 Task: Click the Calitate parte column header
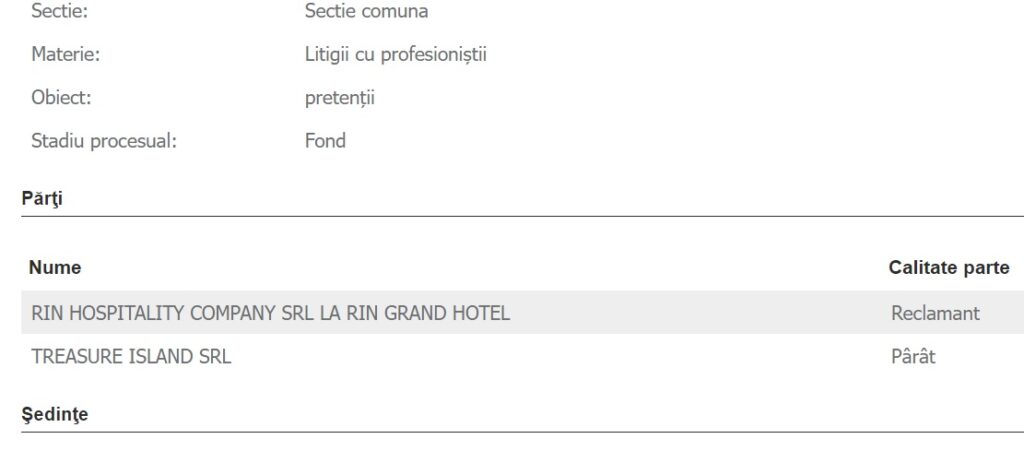coord(948,268)
